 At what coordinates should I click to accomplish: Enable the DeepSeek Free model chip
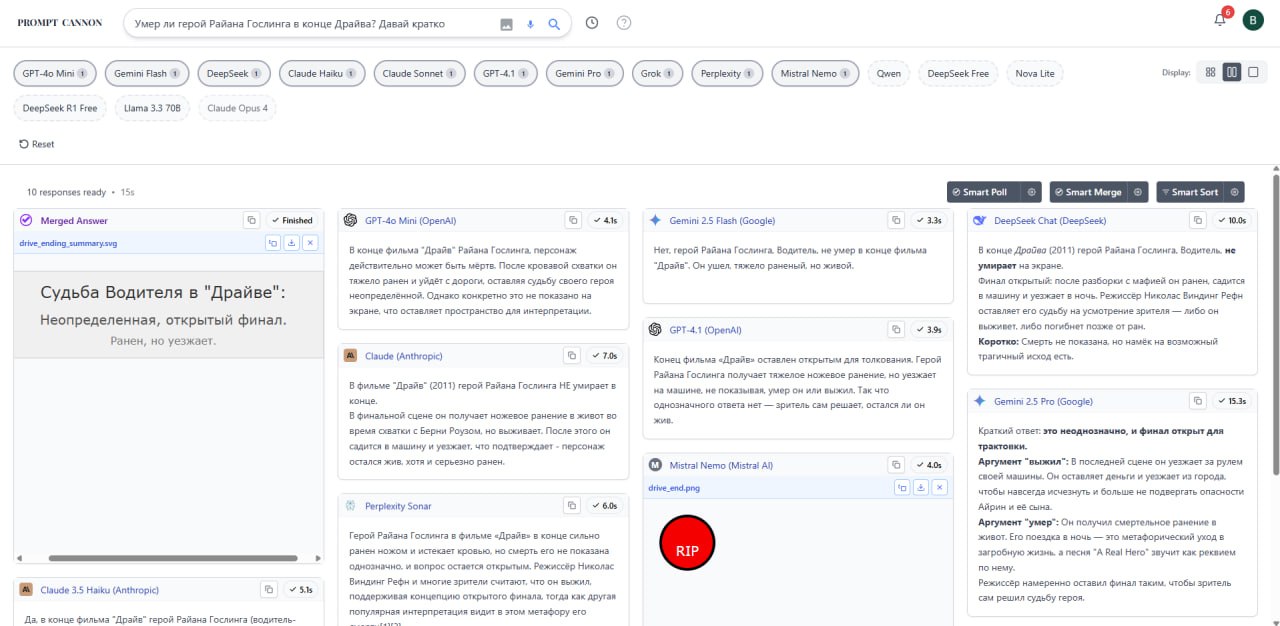[958, 73]
